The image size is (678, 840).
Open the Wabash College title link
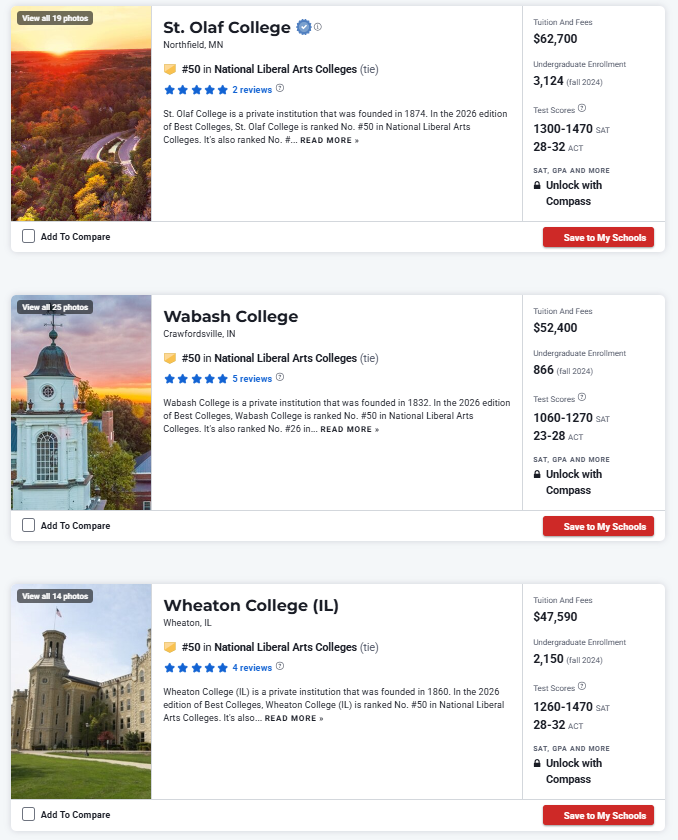click(231, 317)
